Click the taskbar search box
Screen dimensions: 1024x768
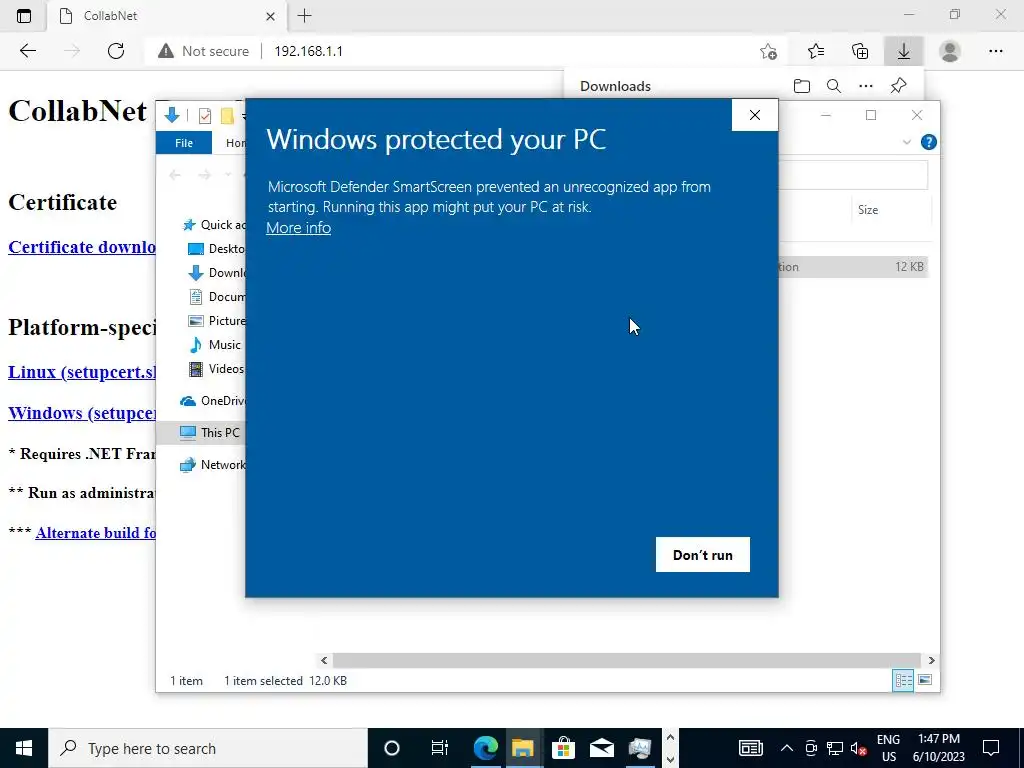[208, 748]
